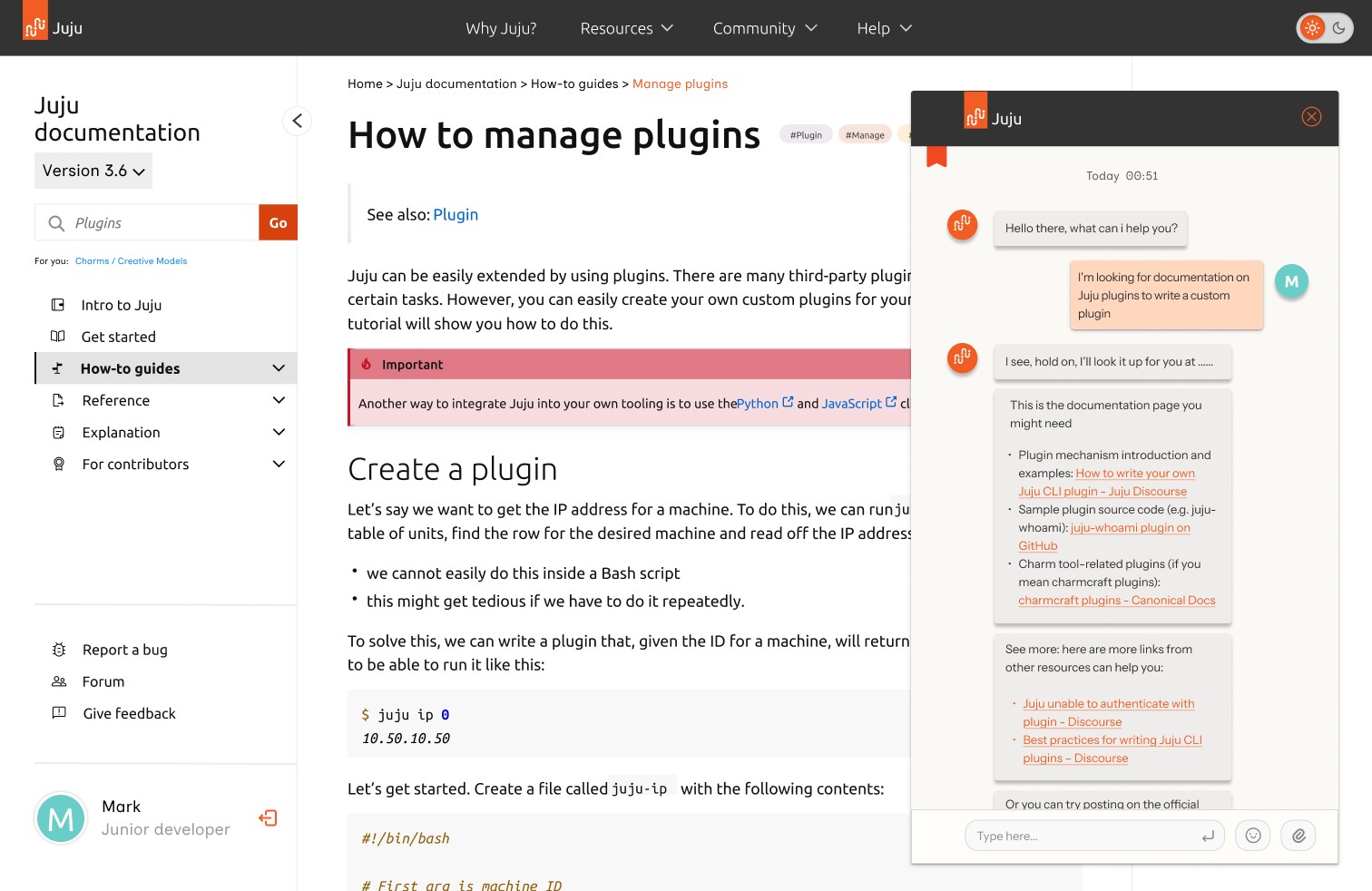Viewport: 1372px width, 891px height.
Task: Open Charms suggestion link
Action: pos(92,261)
